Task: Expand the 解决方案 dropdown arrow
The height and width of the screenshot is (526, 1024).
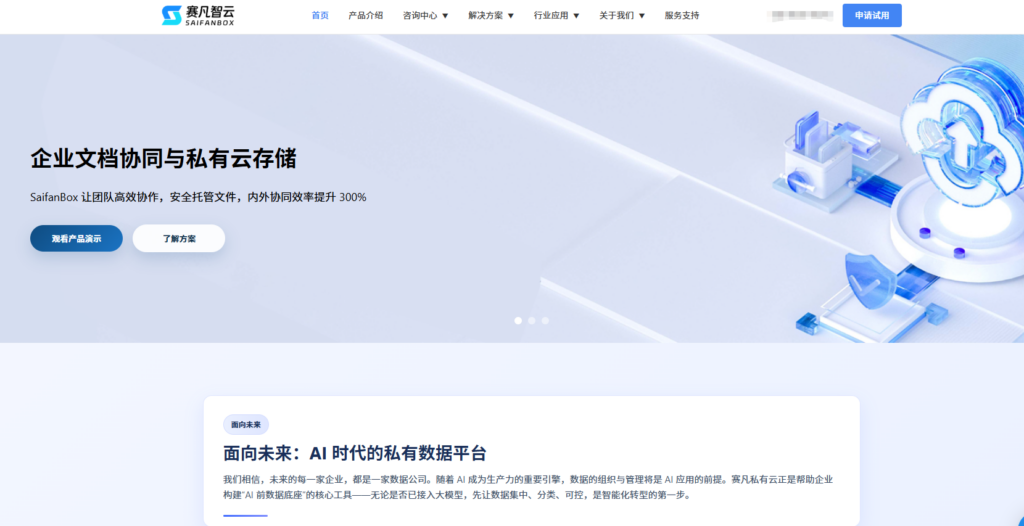Action: (x=511, y=16)
